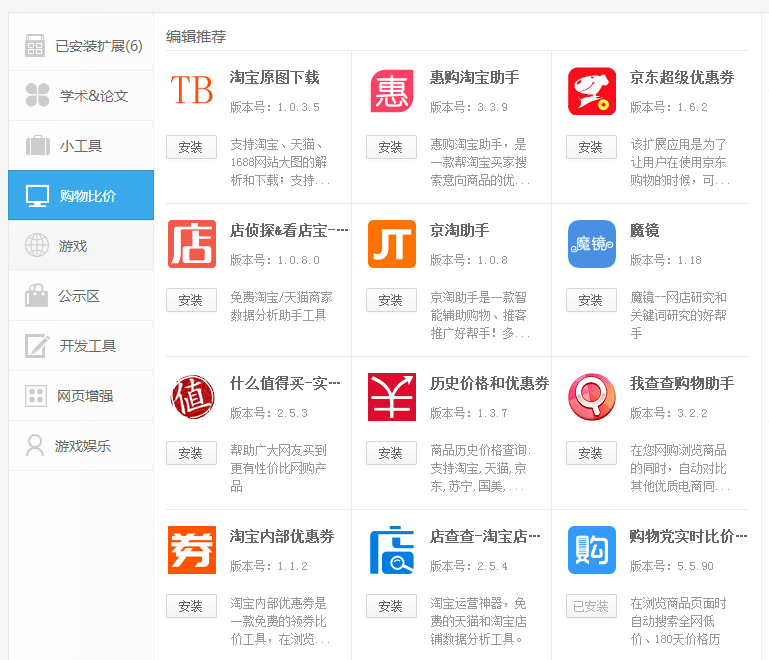Image resolution: width=769 pixels, height=660 pixels.
Task: Click the blue 购 icon of 购物党
Action: pos(592,550)
